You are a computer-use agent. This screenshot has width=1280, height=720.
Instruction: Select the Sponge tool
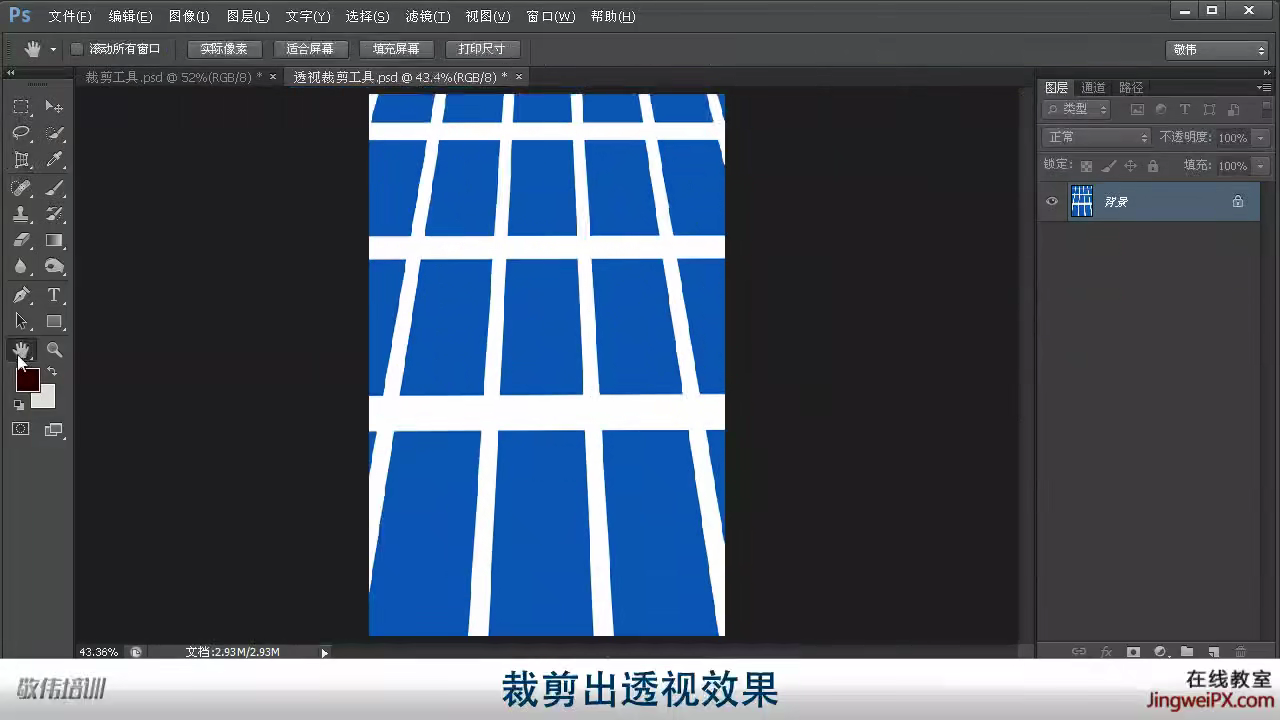54,267
